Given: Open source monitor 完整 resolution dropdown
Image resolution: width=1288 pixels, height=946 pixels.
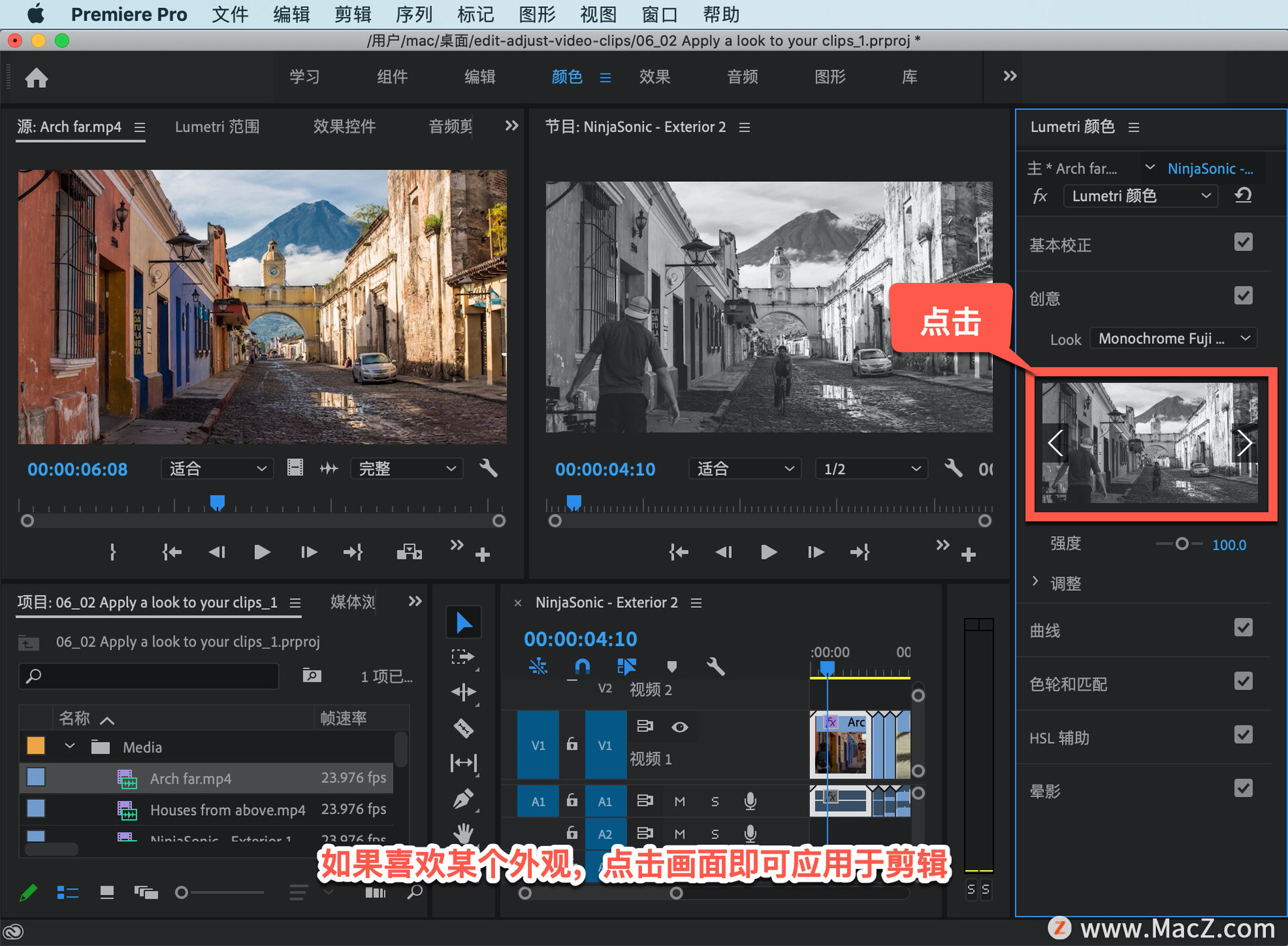Looking at the screenshot, I should 407,468.
